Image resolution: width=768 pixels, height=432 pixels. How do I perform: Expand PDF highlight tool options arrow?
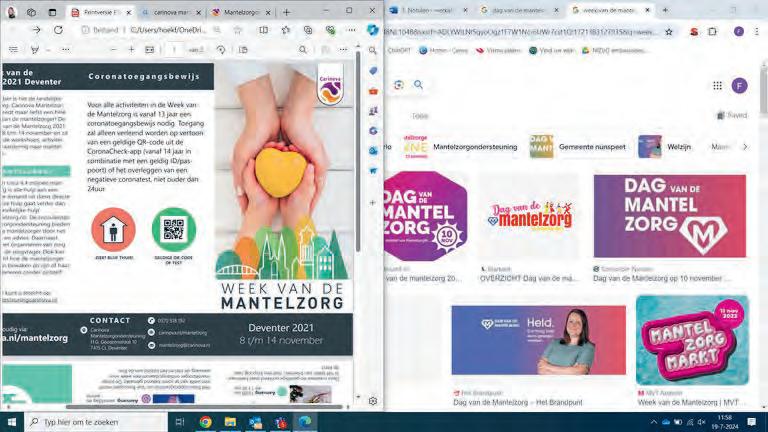[48, 50]
